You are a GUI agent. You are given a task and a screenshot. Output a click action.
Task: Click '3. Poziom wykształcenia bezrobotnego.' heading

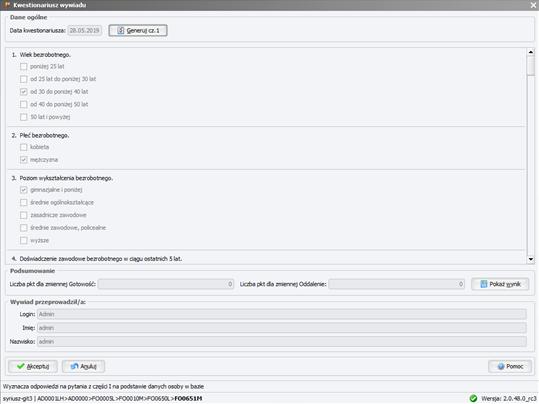pos(62,178)
